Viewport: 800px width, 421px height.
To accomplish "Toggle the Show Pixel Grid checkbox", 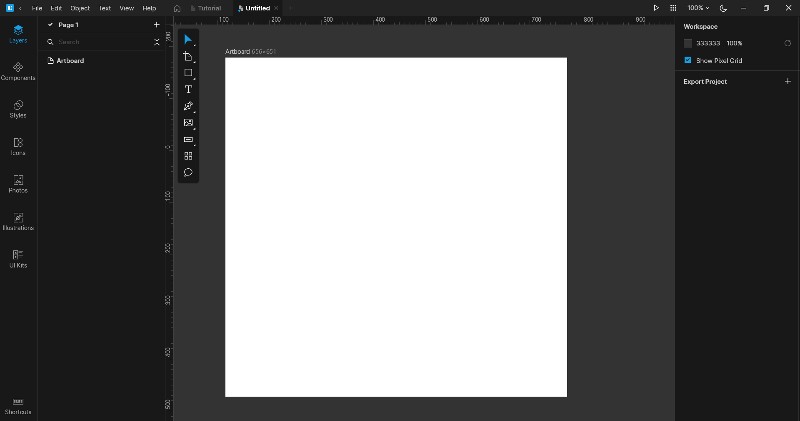I will tap(688, 60).
